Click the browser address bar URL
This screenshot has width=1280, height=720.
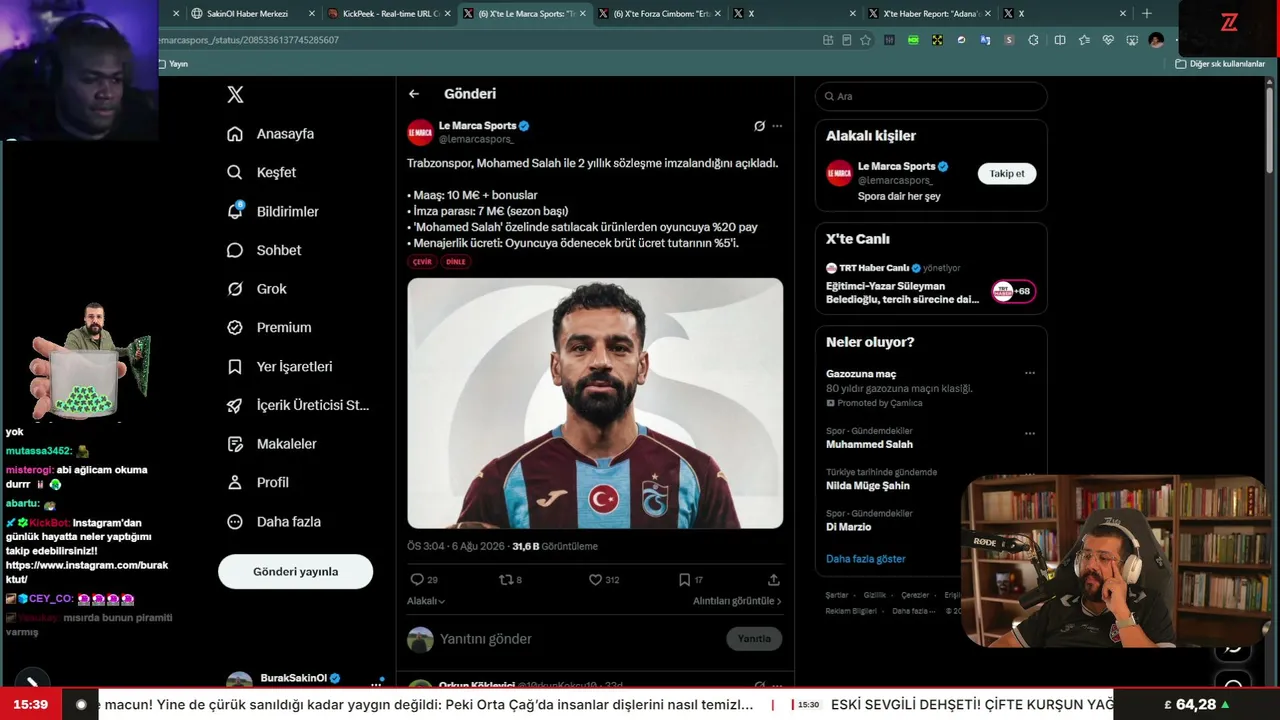point(248,40)
